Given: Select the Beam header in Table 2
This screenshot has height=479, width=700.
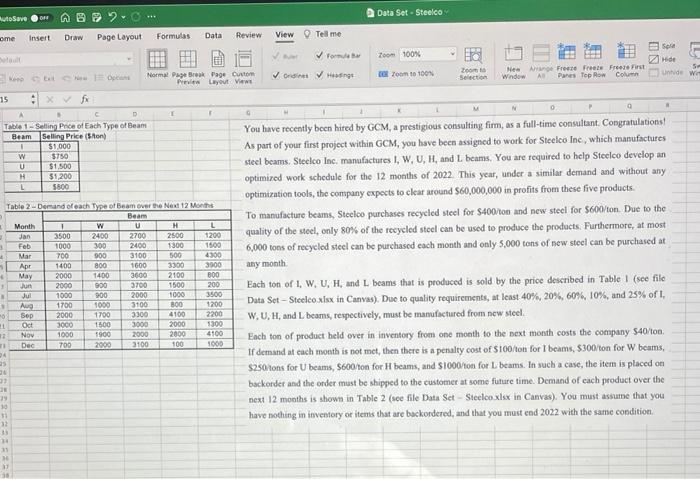Looking at the screenshot, I should (x=137, y=216).
